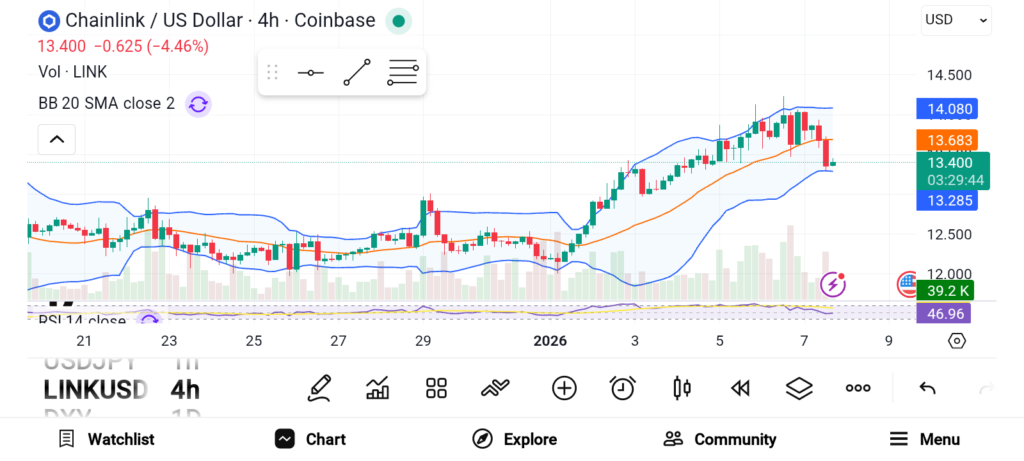Viewport: 1024px width, 461px height.
Task: Undo the last action with the arrow
Action: (927, 389)
